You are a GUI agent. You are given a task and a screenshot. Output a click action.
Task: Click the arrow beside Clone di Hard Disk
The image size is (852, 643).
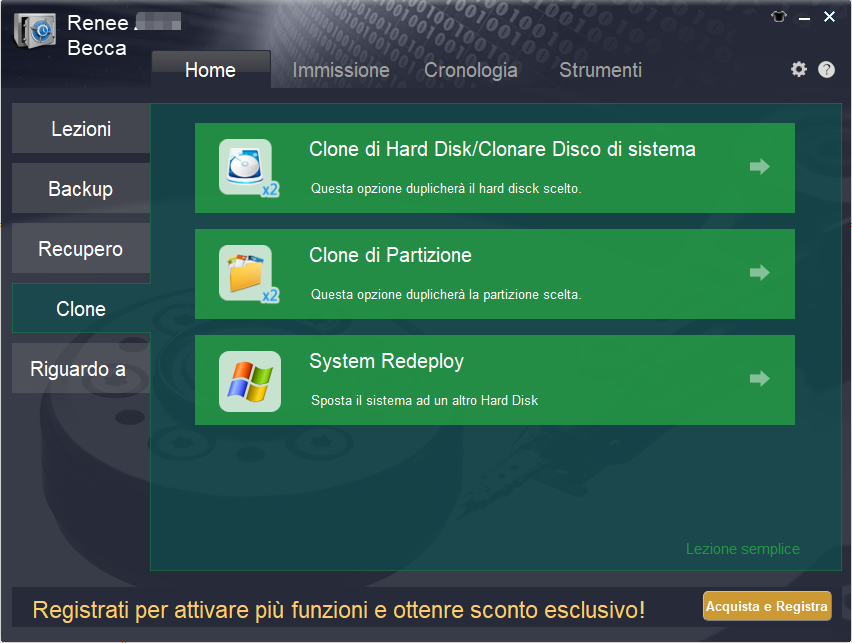point(759,167)
